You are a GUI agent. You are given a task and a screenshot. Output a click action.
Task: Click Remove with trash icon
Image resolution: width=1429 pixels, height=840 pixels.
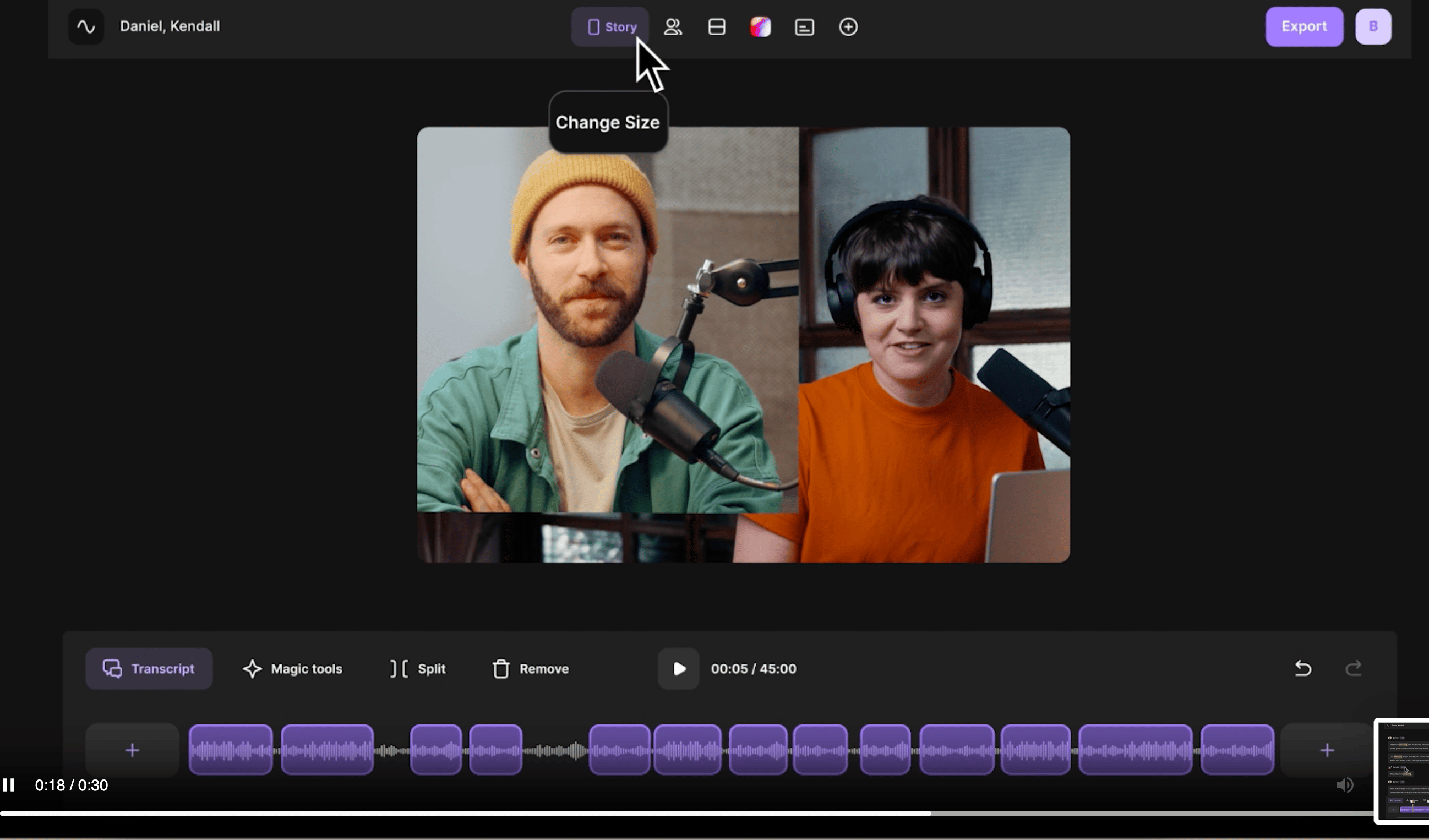(x=530, y=669)
